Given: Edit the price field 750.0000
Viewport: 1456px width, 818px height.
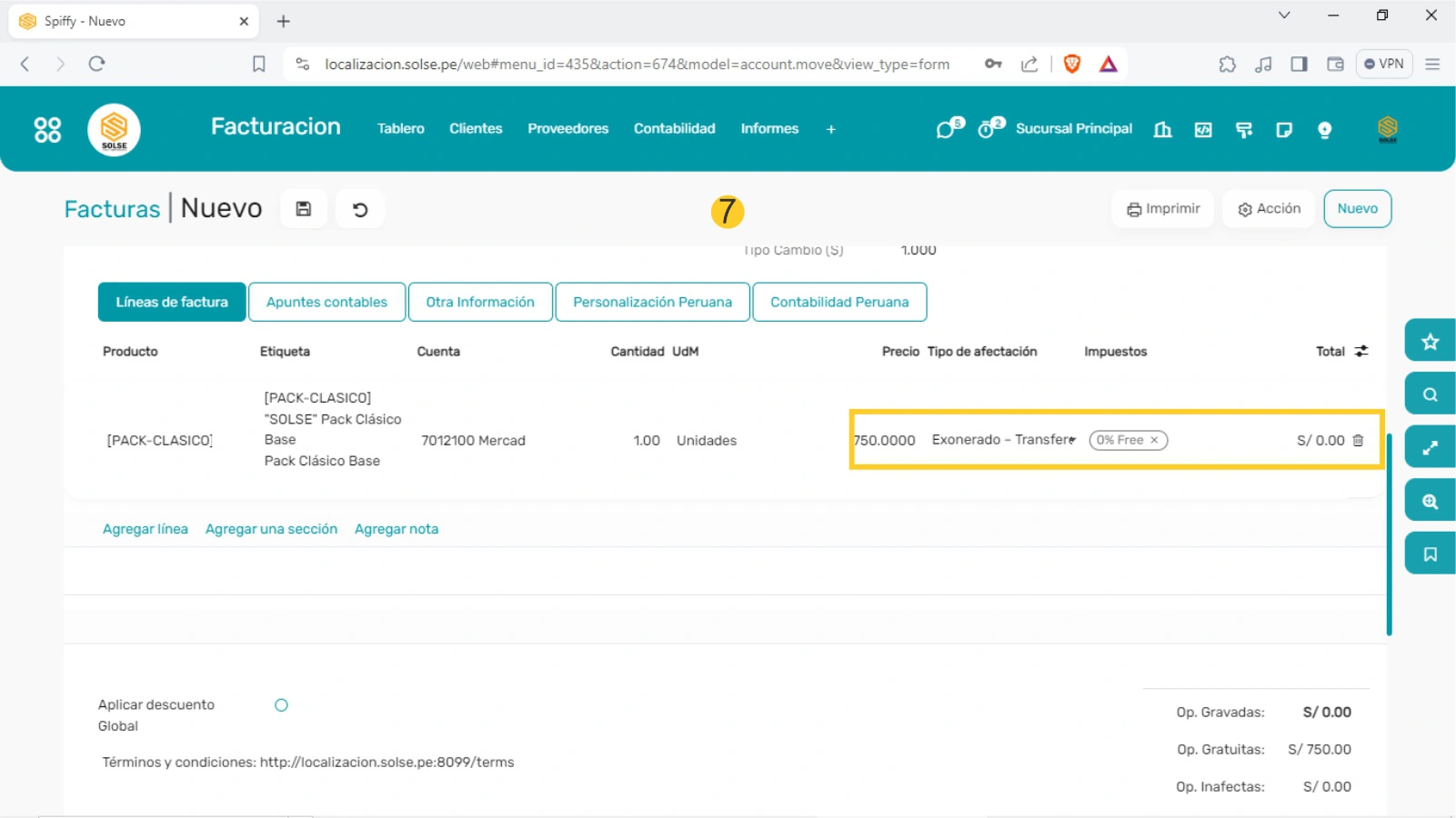Looking at the screenshot, I should (x=885, y=440).
